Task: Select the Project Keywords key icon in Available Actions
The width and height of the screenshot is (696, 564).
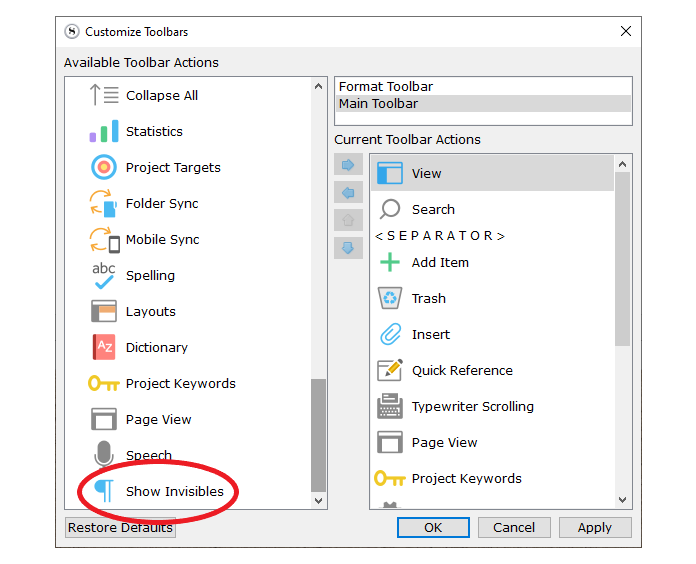Action: point(104,383)
